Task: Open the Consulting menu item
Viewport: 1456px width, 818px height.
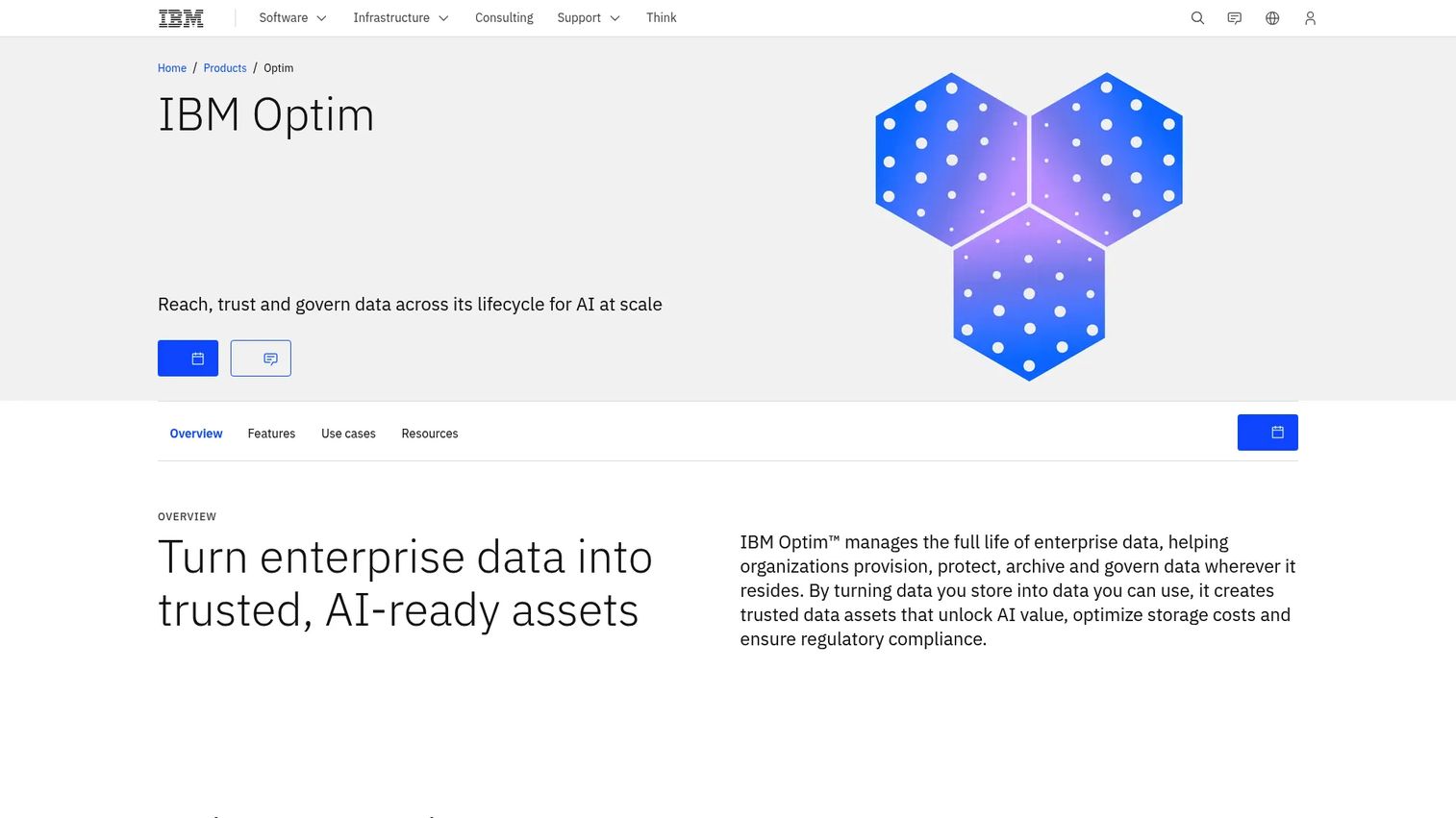Action: (504, 18)
